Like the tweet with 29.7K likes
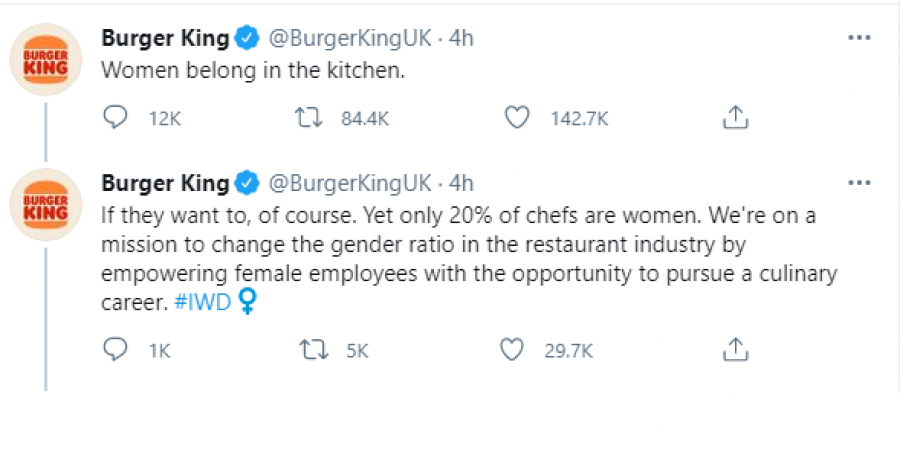Image resolution: width=900 pixels, height=466 pixels. 512,349
